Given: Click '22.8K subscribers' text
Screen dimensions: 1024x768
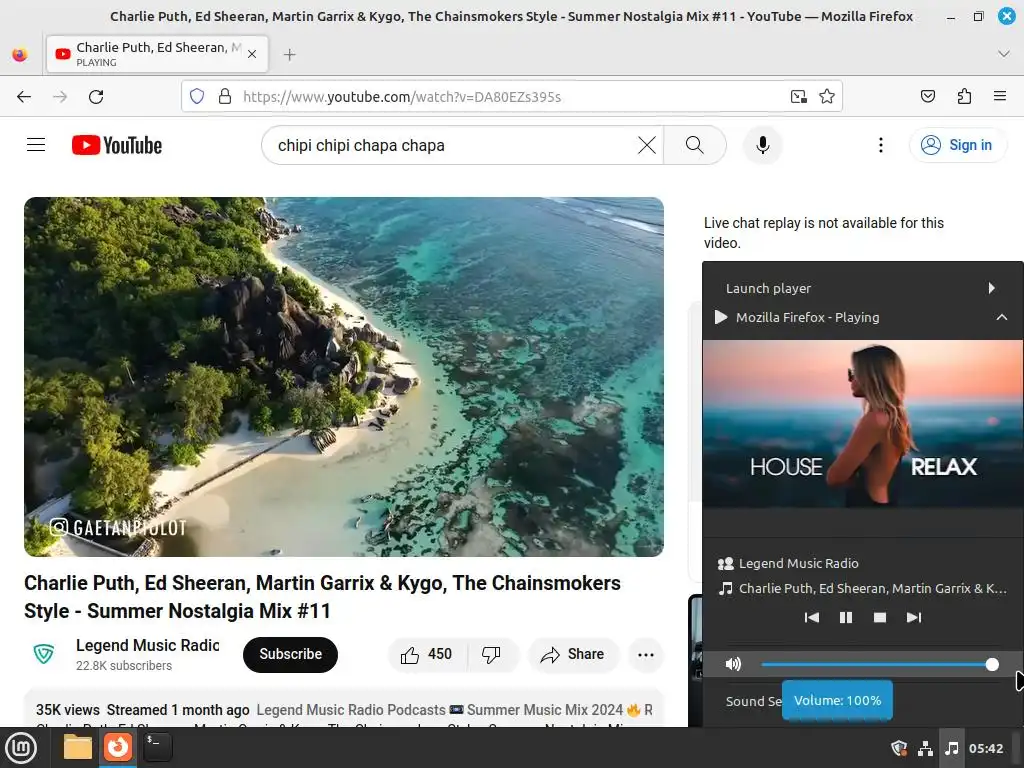Looking at the screenshot, I should pyautogui.click(x=124, y=665).
